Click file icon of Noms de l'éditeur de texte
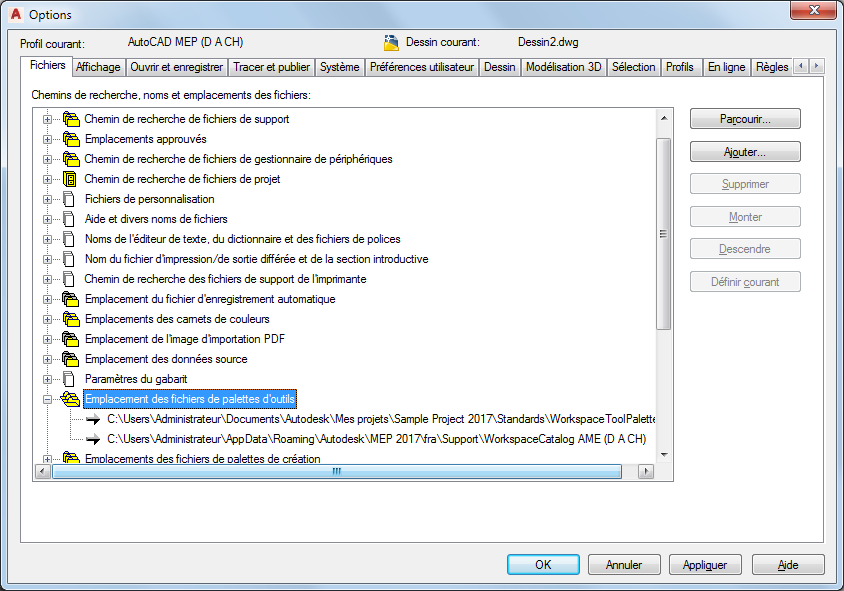This screenshot has width=844, height=591. (x=69, y=239)
